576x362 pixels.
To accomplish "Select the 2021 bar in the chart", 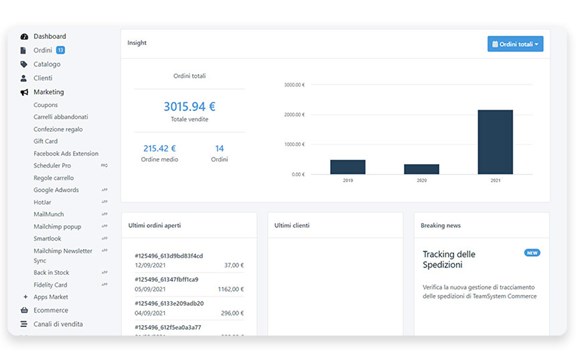I will click(495, 142).
